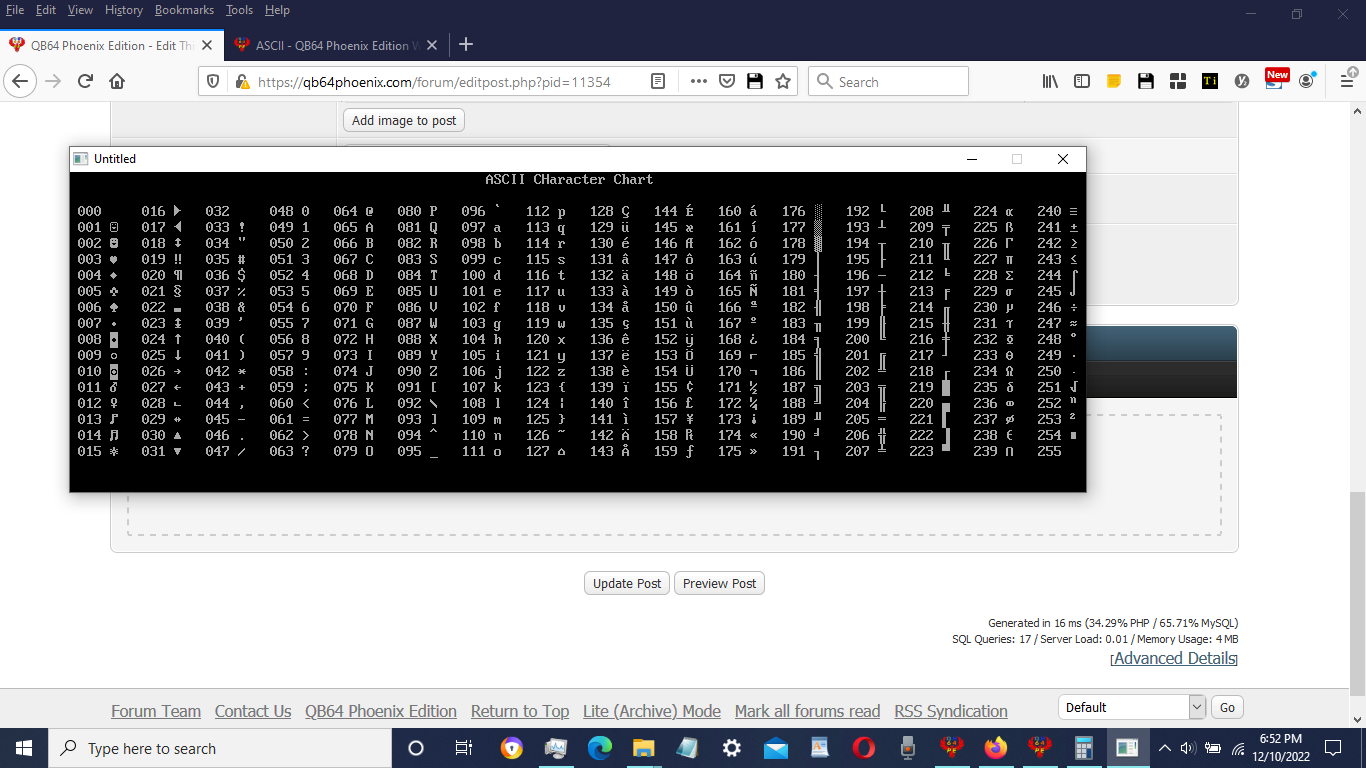Open Windows notification center

coord(1332,748)
